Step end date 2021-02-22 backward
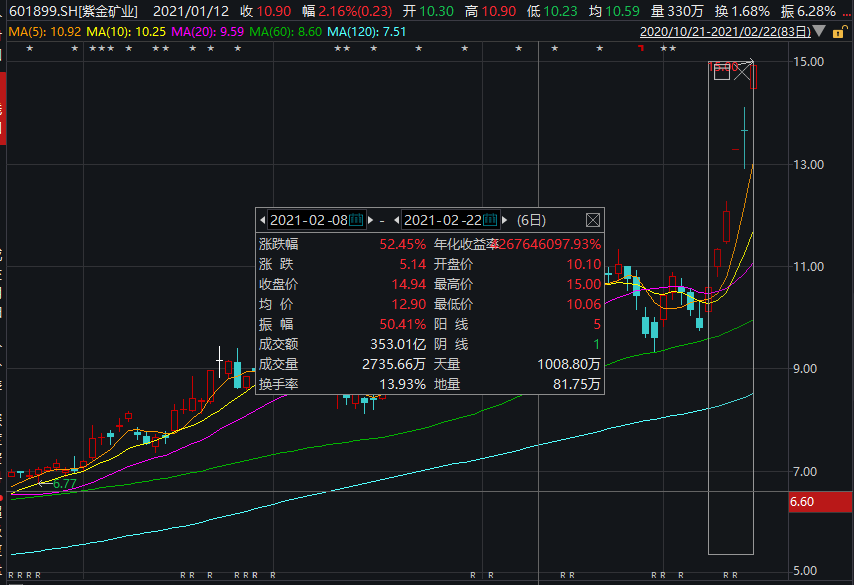Image resolution: width=854 pixels, height=585 pixels. [396, 220]
